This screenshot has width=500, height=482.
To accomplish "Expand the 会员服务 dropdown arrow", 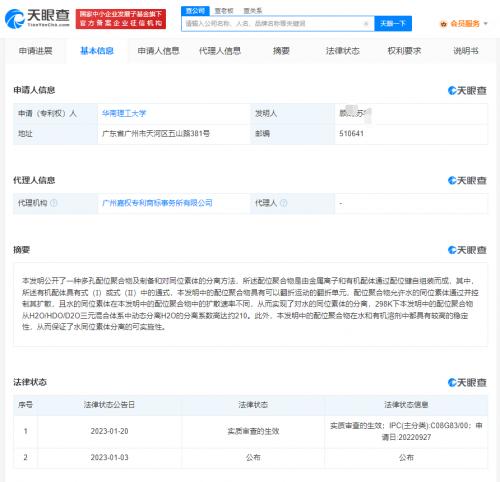I will point(485,24).
